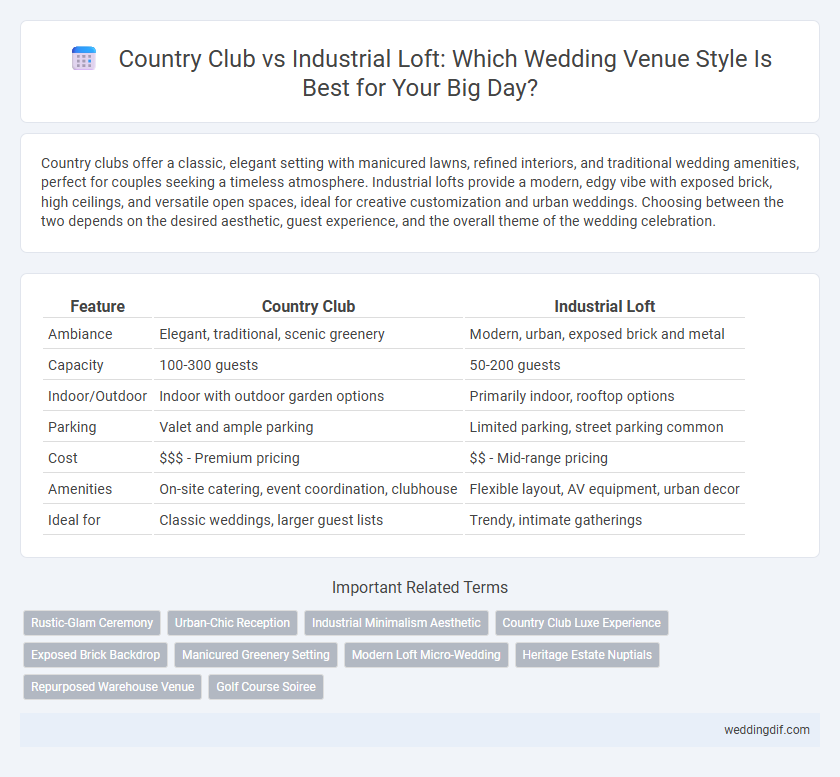Click the intro paragraph about country clubs

pos(420,192)
